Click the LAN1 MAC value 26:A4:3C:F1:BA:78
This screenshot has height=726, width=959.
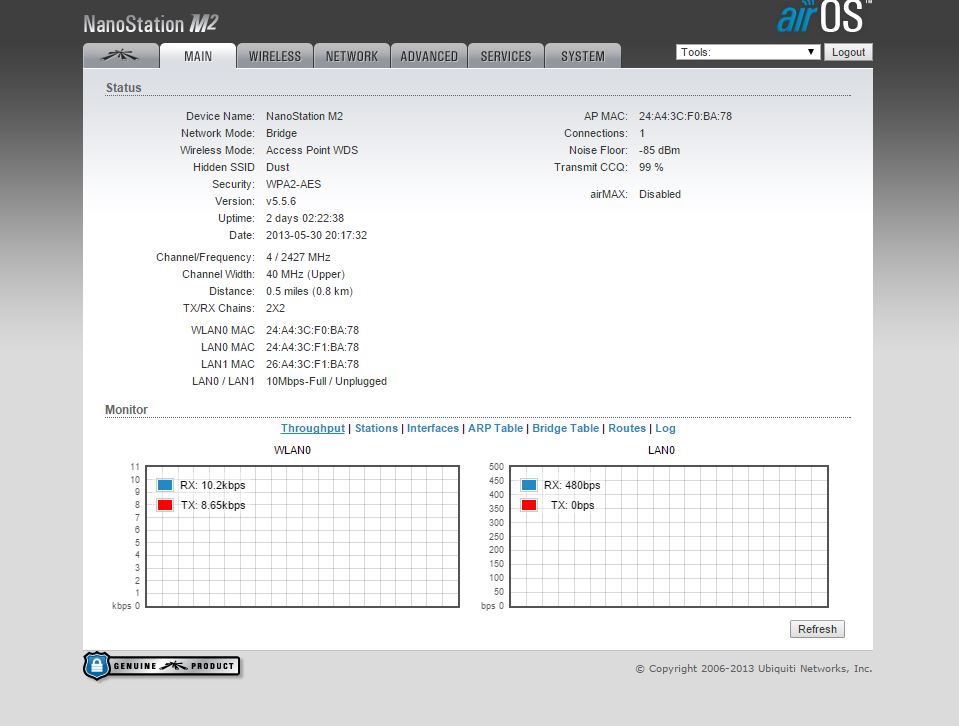coord(312,365)
